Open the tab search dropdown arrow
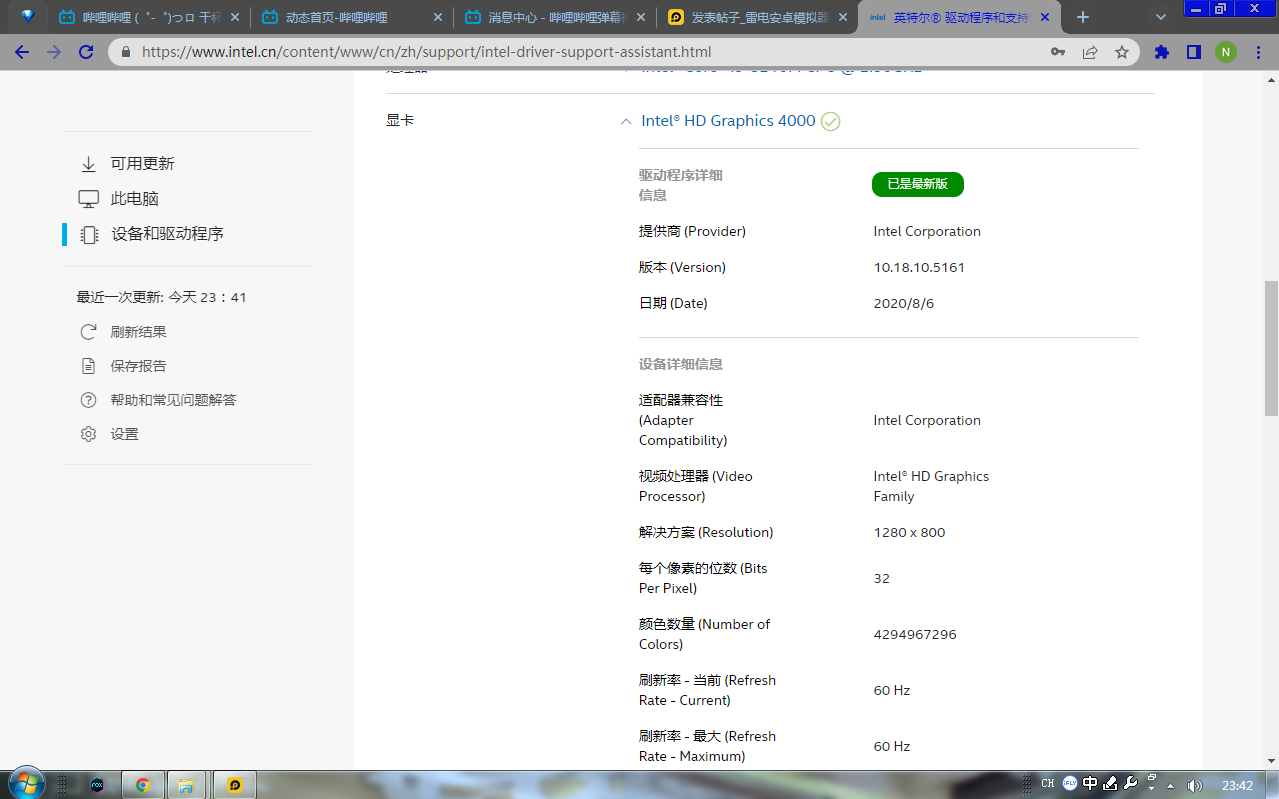The width and height of the screenshot is (1279, 799). tap(1161, 17)
